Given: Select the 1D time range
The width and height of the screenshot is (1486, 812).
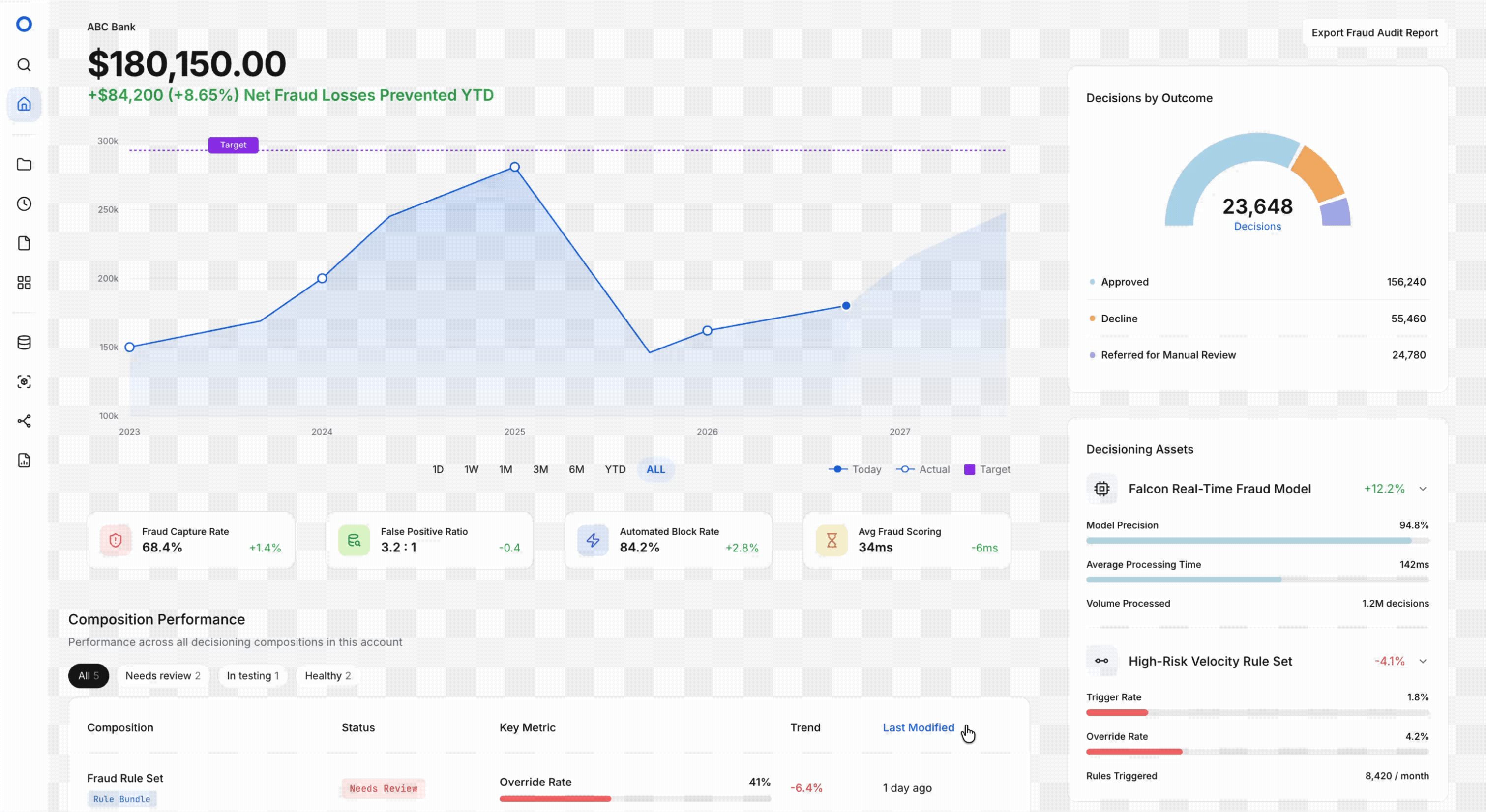Looking at the screenshot, I should [x=438, y=469].
